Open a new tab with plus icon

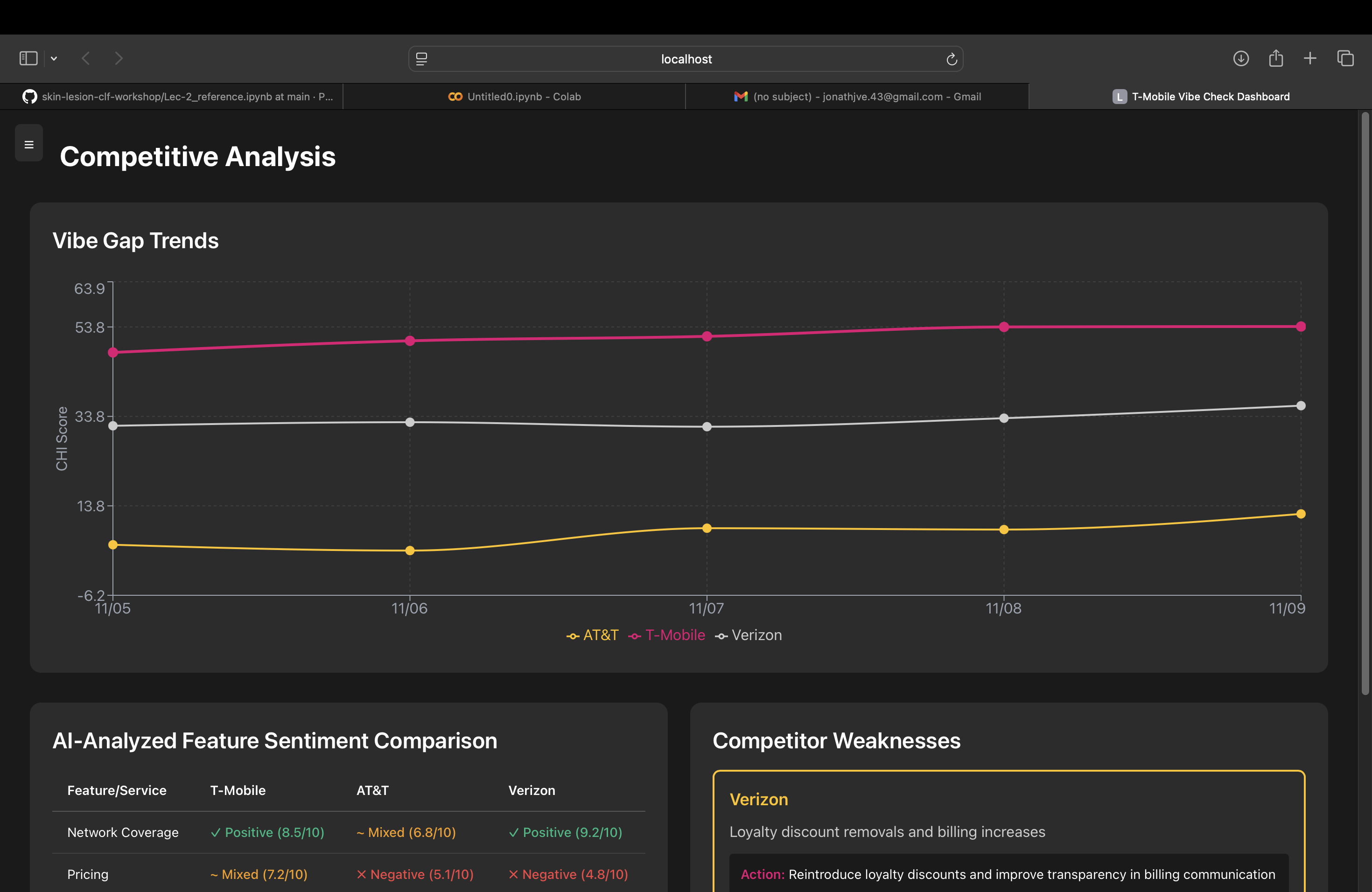(x=1310, y=58)
